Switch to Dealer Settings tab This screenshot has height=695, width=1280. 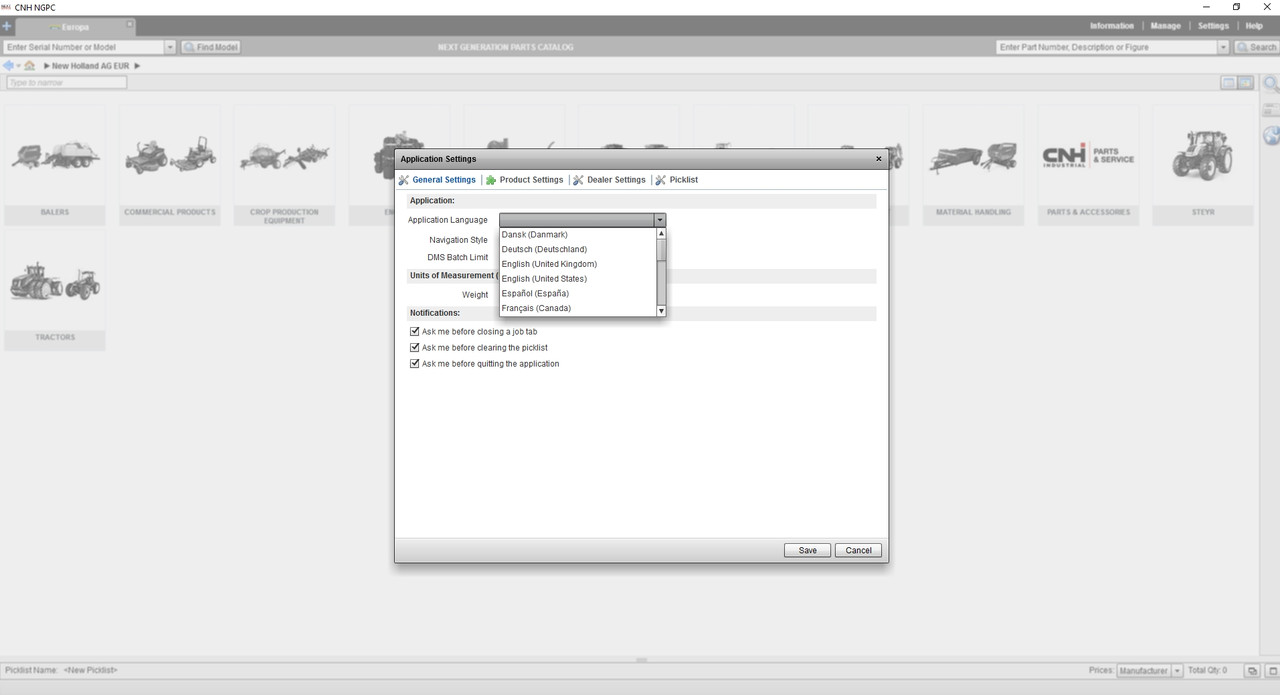610,180
